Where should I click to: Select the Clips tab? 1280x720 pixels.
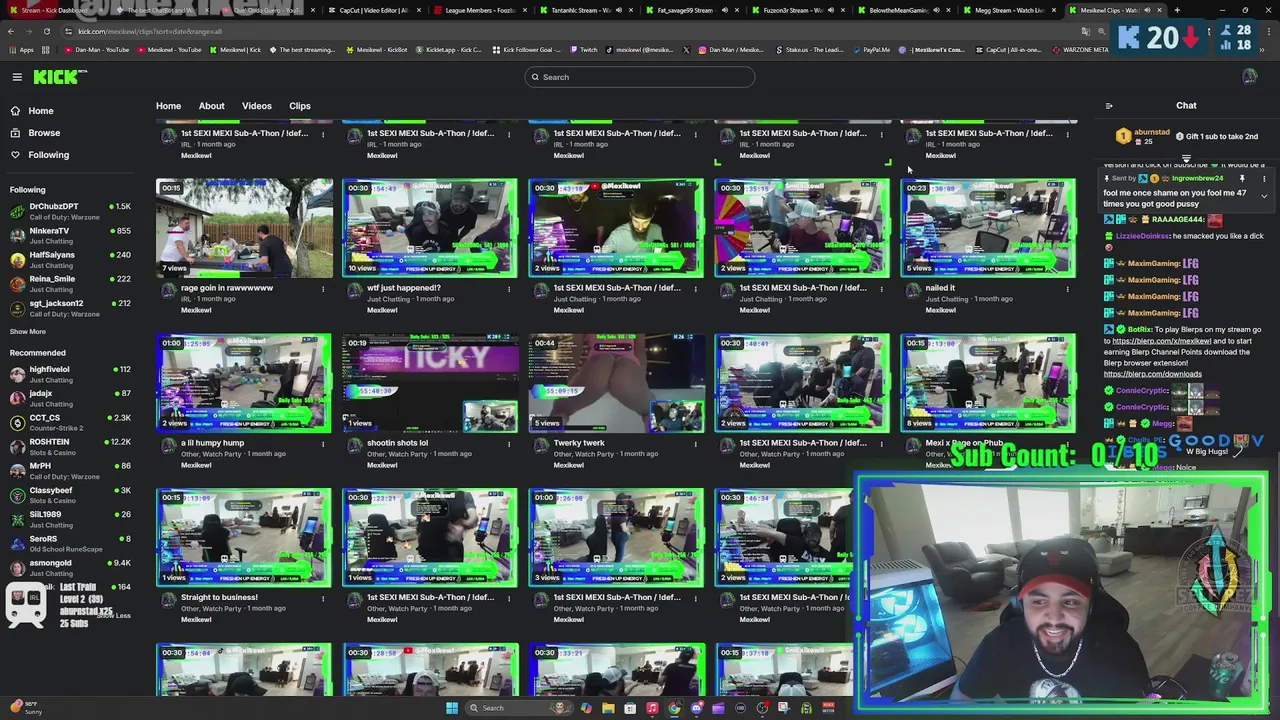[x=300, y=106]
